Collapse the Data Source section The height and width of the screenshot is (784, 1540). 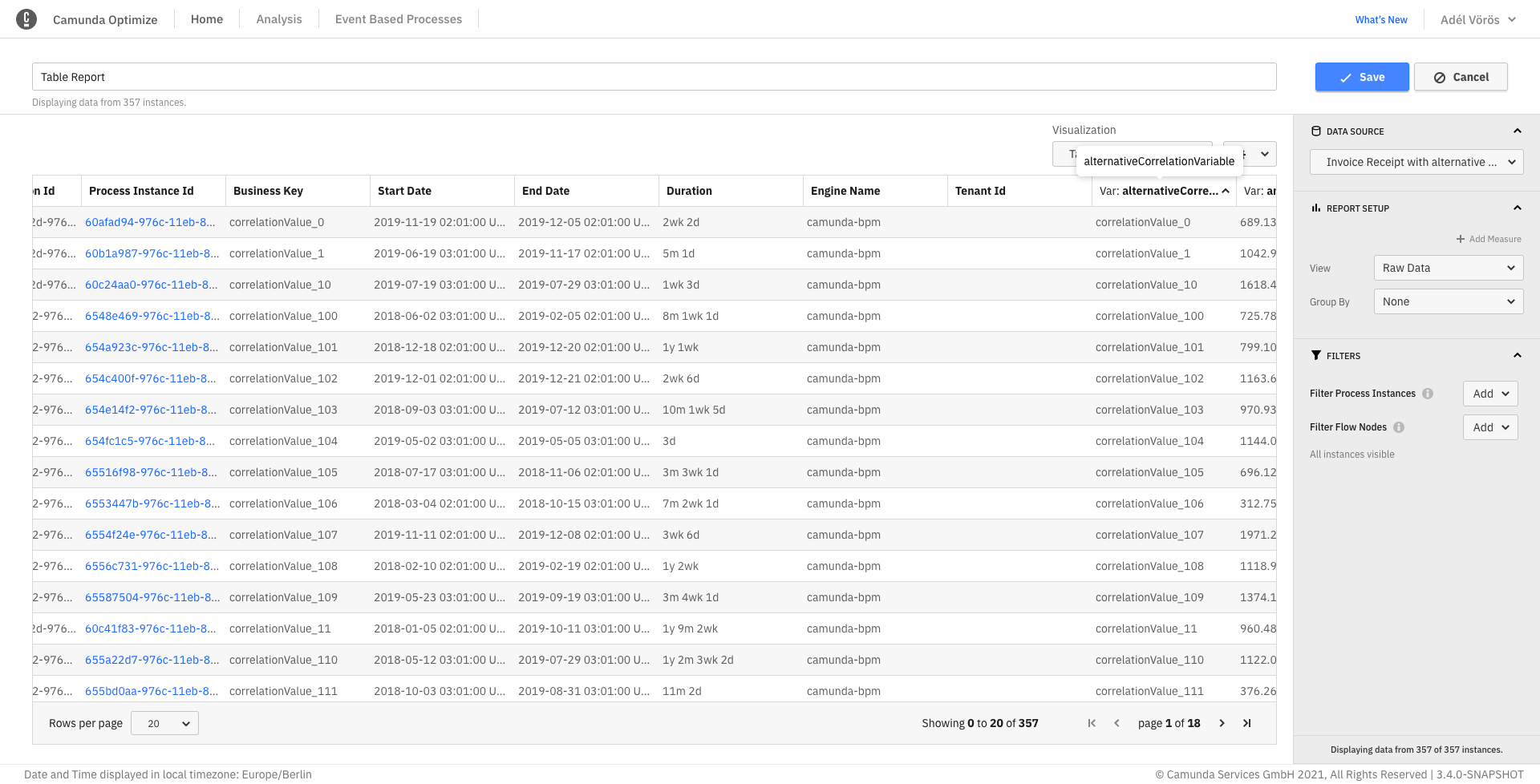[1517, 131]
